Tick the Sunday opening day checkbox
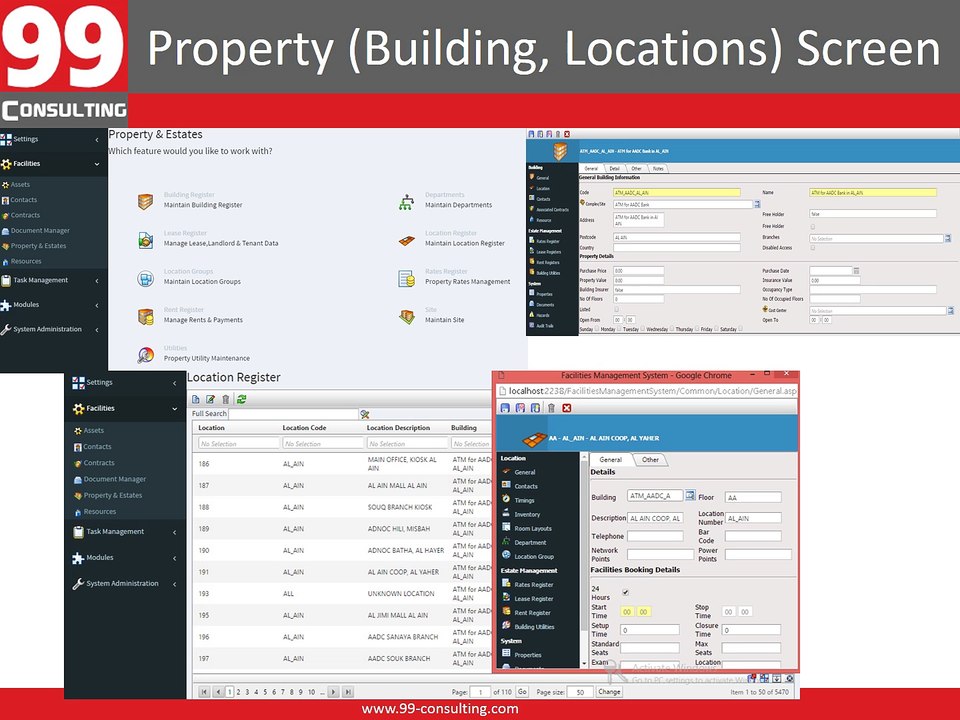 click(597, 329)
